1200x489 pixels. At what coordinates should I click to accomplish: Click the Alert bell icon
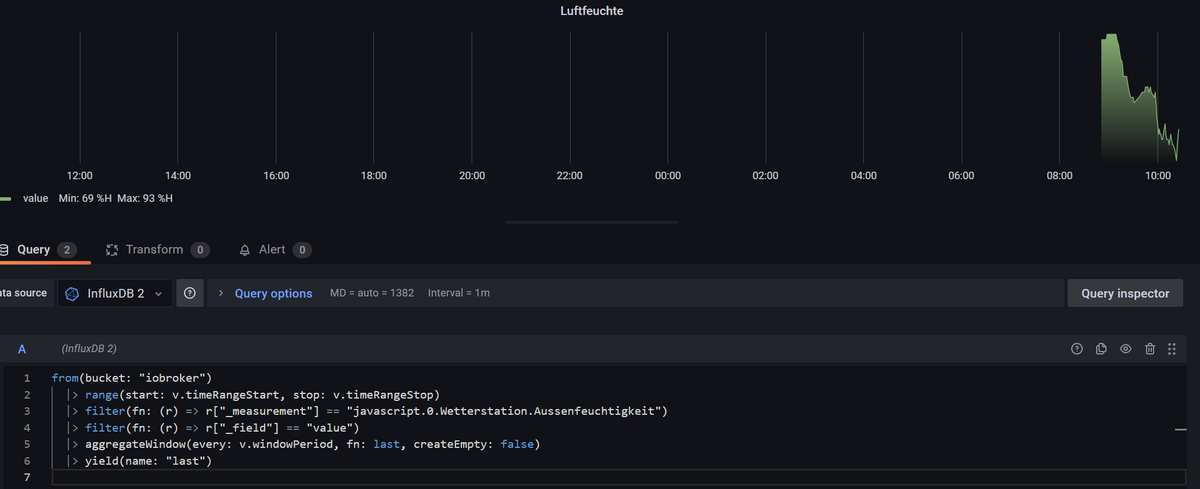tap(245, 249)
